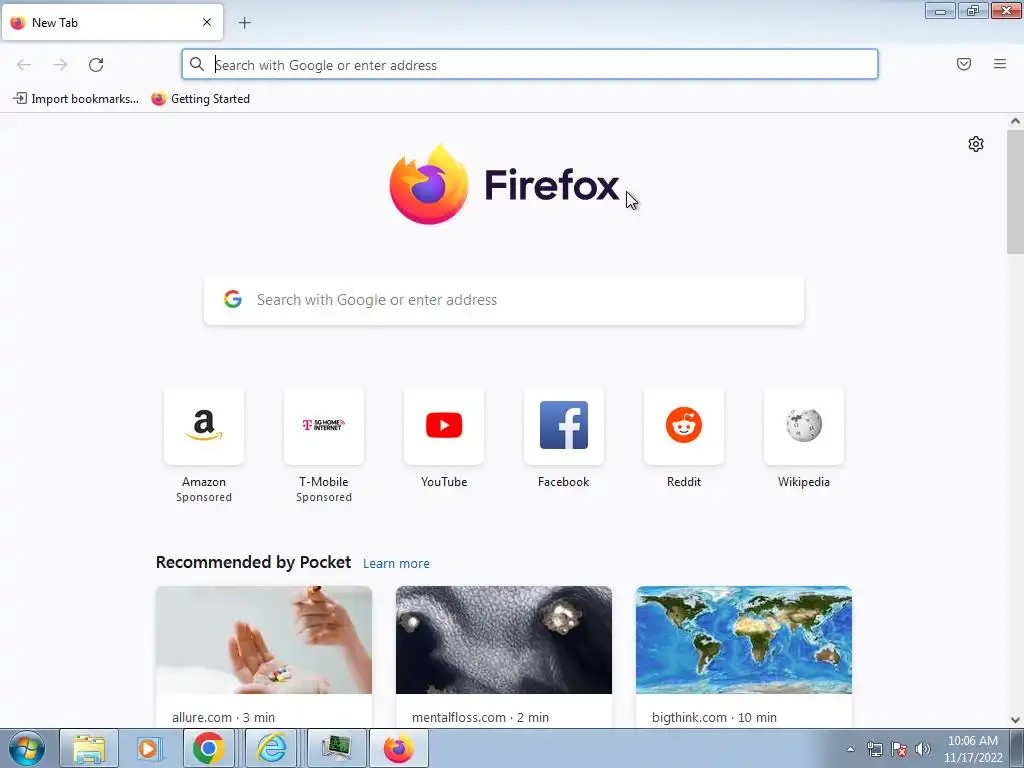1024x768 pixels.
Task: Open the bigthink.com world map story thumbnail
Action: click(x=744, y=640)
